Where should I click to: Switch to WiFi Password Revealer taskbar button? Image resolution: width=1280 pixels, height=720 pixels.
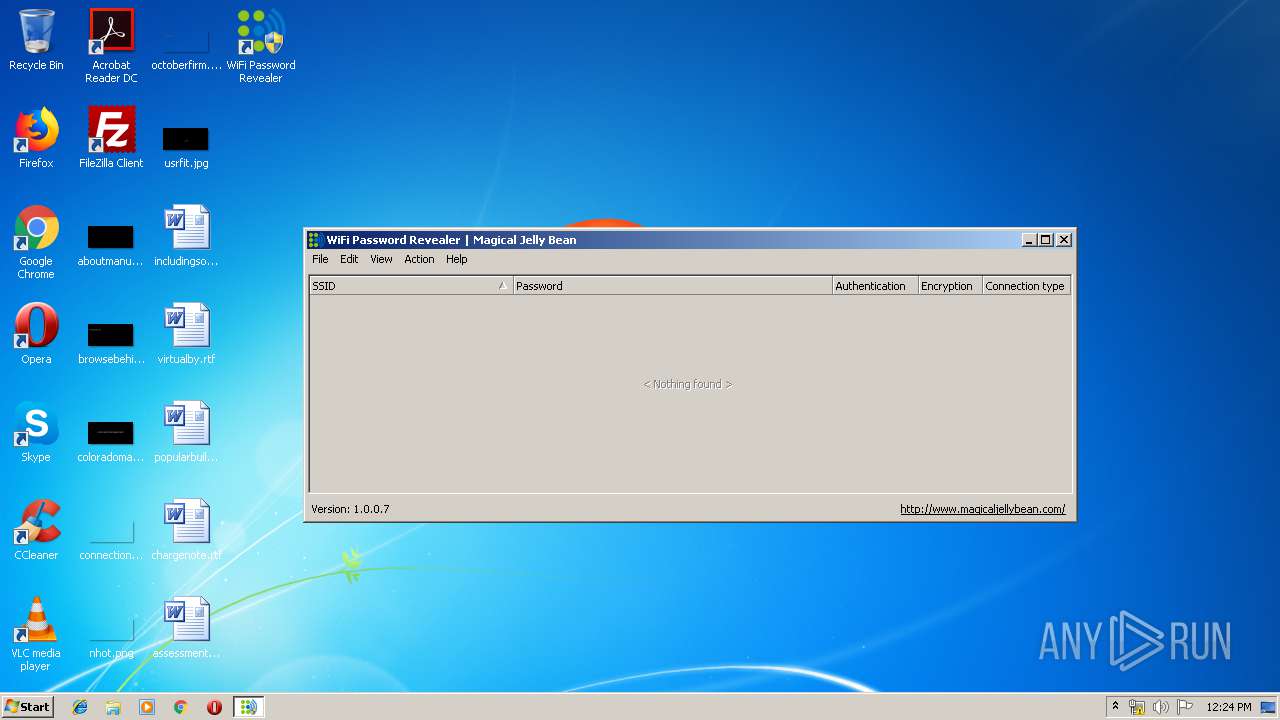[248, 707]
